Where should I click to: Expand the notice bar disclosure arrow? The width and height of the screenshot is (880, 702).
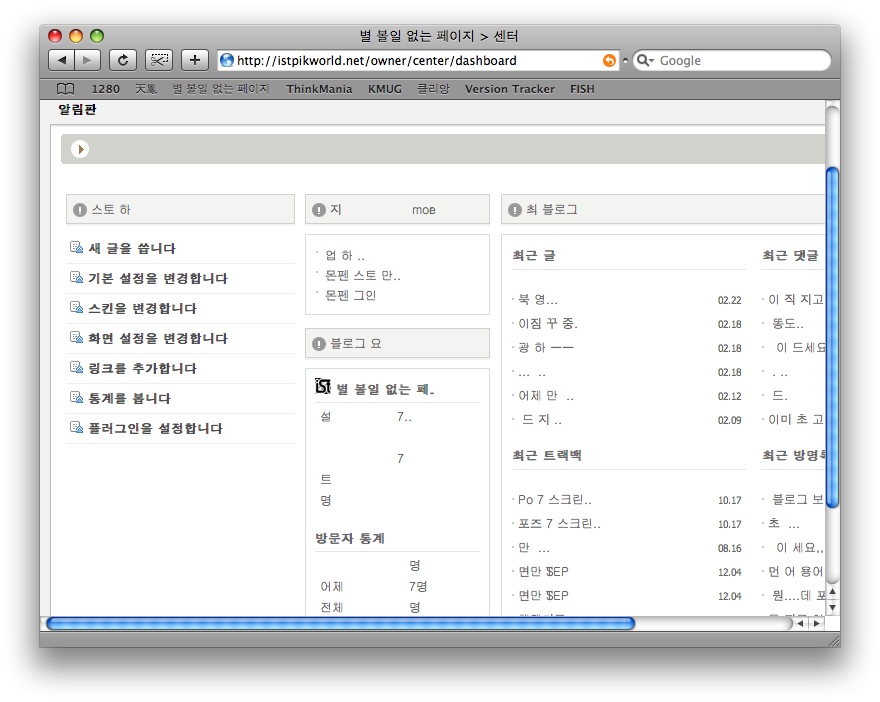pos(80,149)
